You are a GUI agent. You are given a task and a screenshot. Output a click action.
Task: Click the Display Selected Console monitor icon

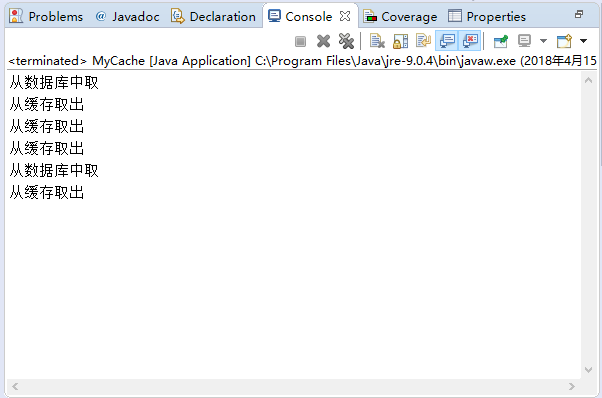click(524, 41)
